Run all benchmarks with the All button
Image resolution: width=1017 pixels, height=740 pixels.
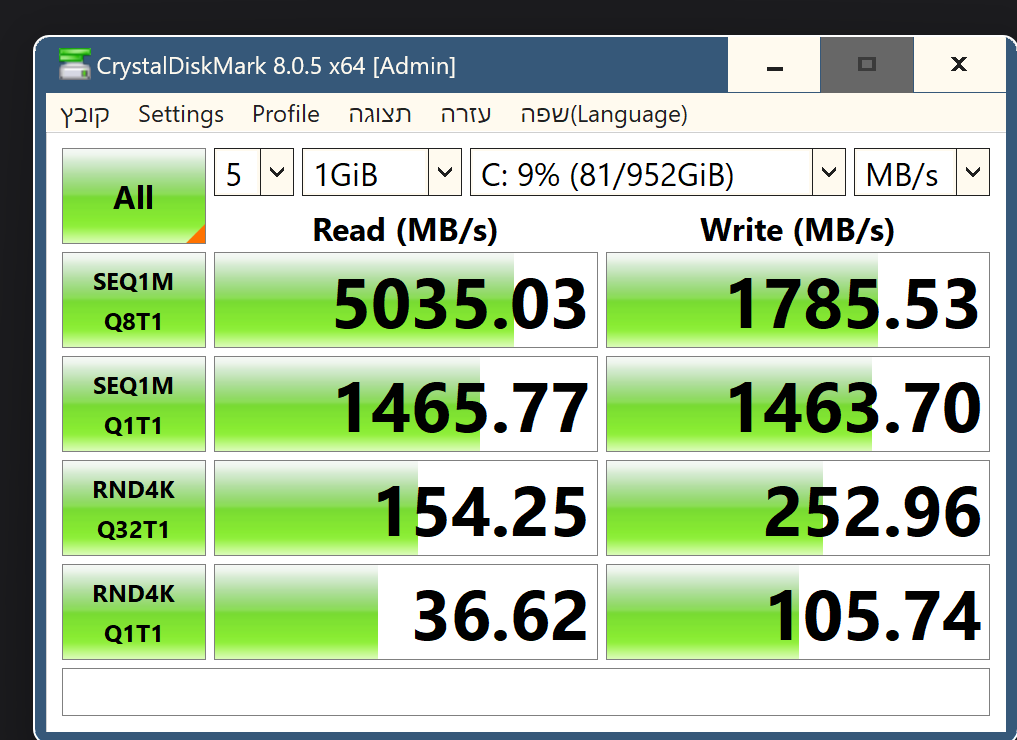[134, 196]
